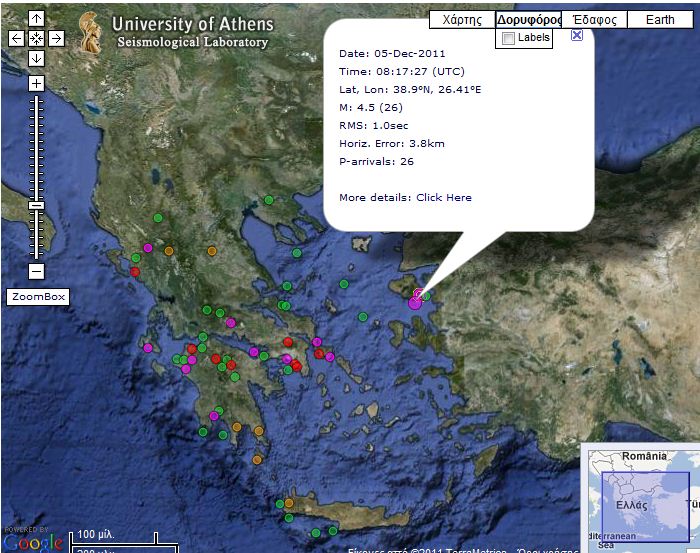
Task: Click the overview minimap rectangle
Action: click(x=646, y=507)
